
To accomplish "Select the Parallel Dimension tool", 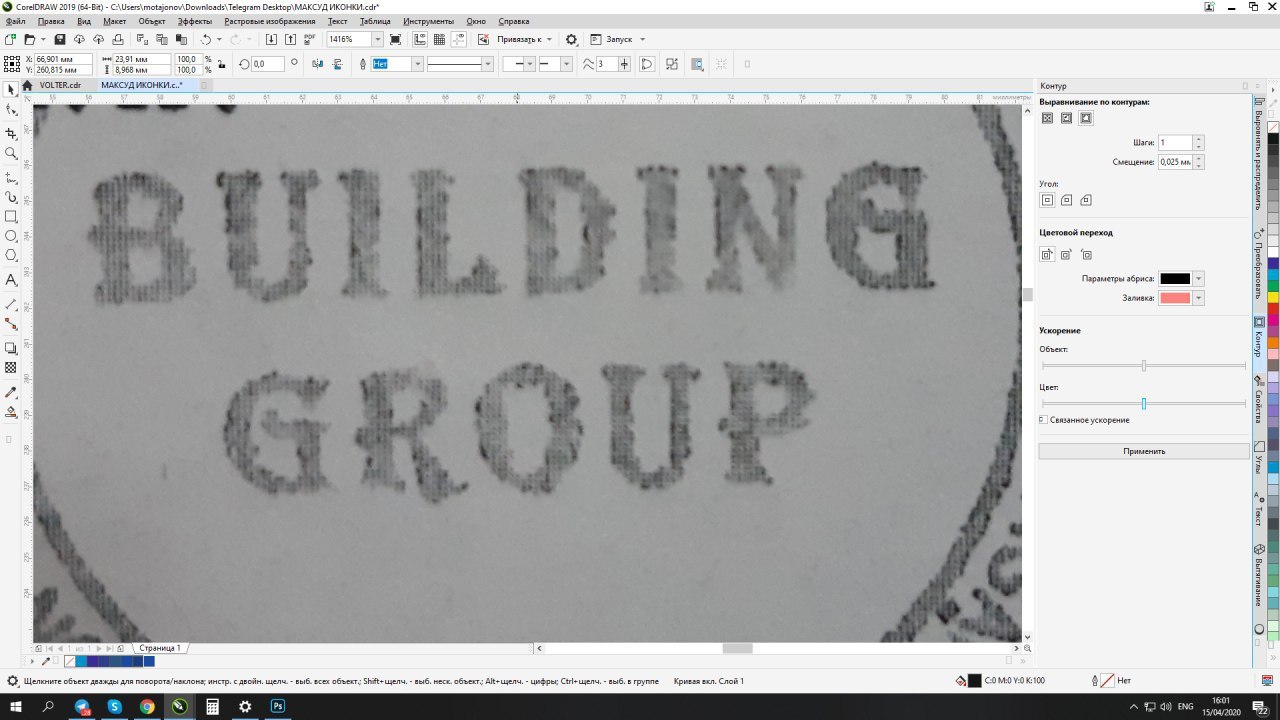I will 11,303.
